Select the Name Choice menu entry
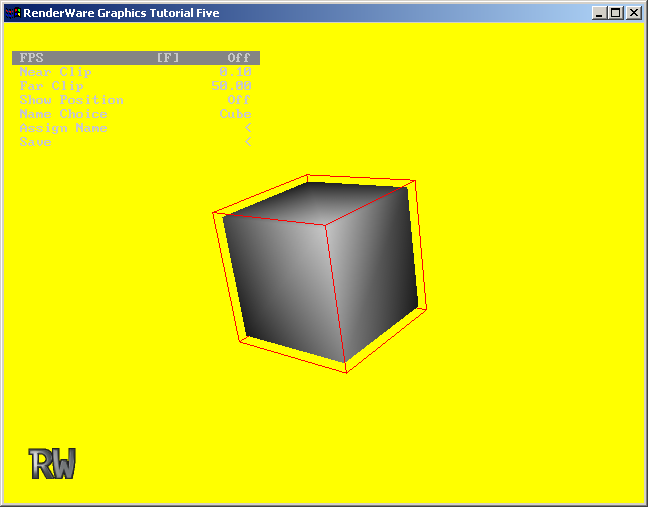This screenshot has height=507, width=648. pos(136,114)
